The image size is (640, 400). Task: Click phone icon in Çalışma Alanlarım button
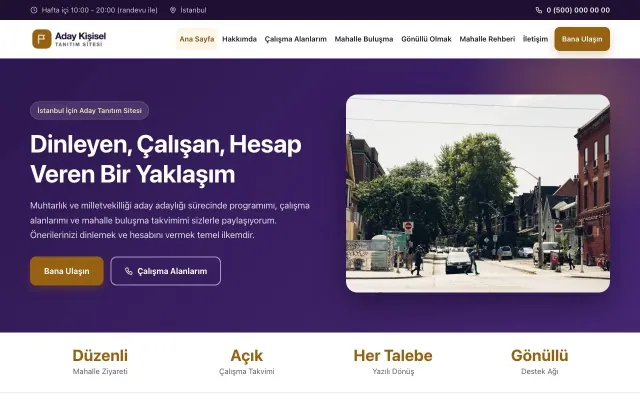[129, 271]
